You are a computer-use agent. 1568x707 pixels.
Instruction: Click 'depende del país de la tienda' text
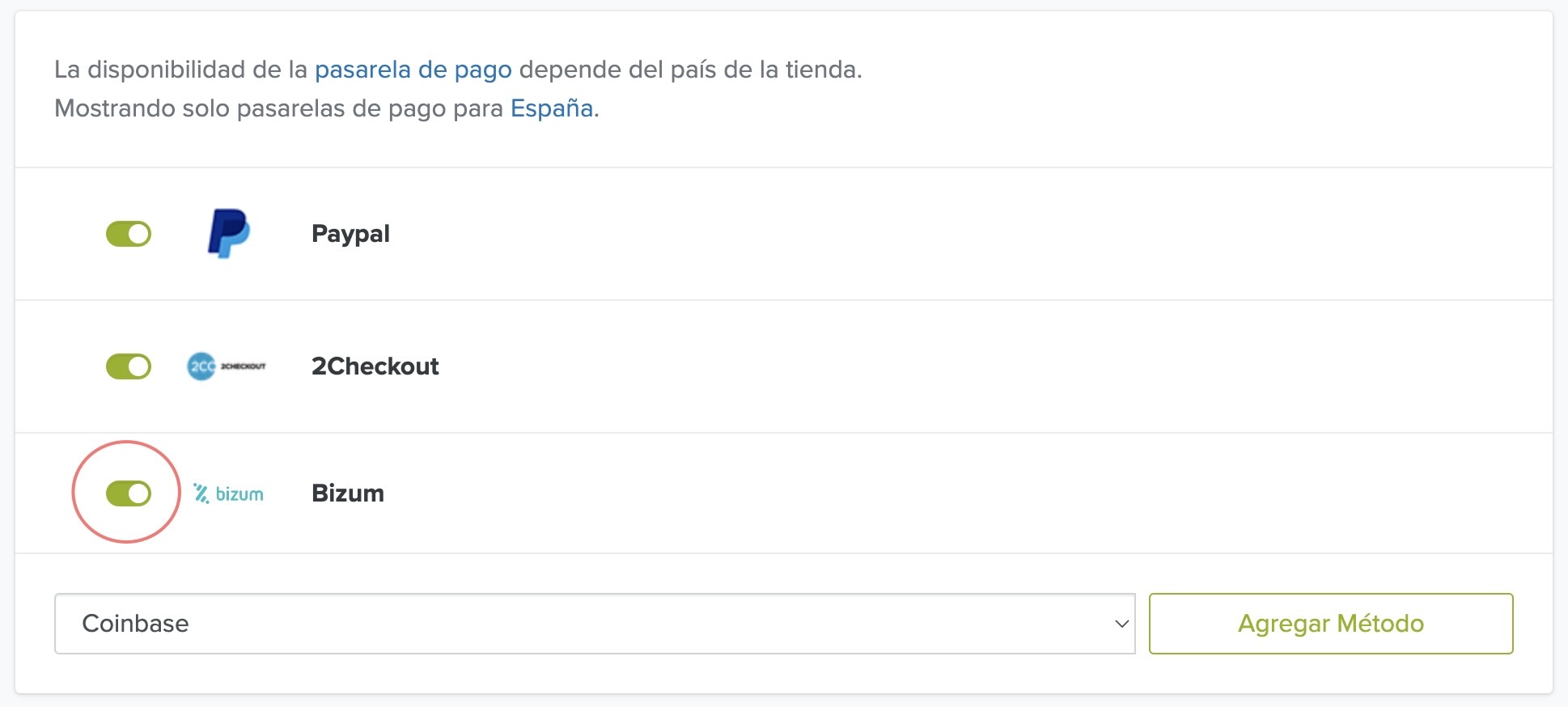[689, 70]
